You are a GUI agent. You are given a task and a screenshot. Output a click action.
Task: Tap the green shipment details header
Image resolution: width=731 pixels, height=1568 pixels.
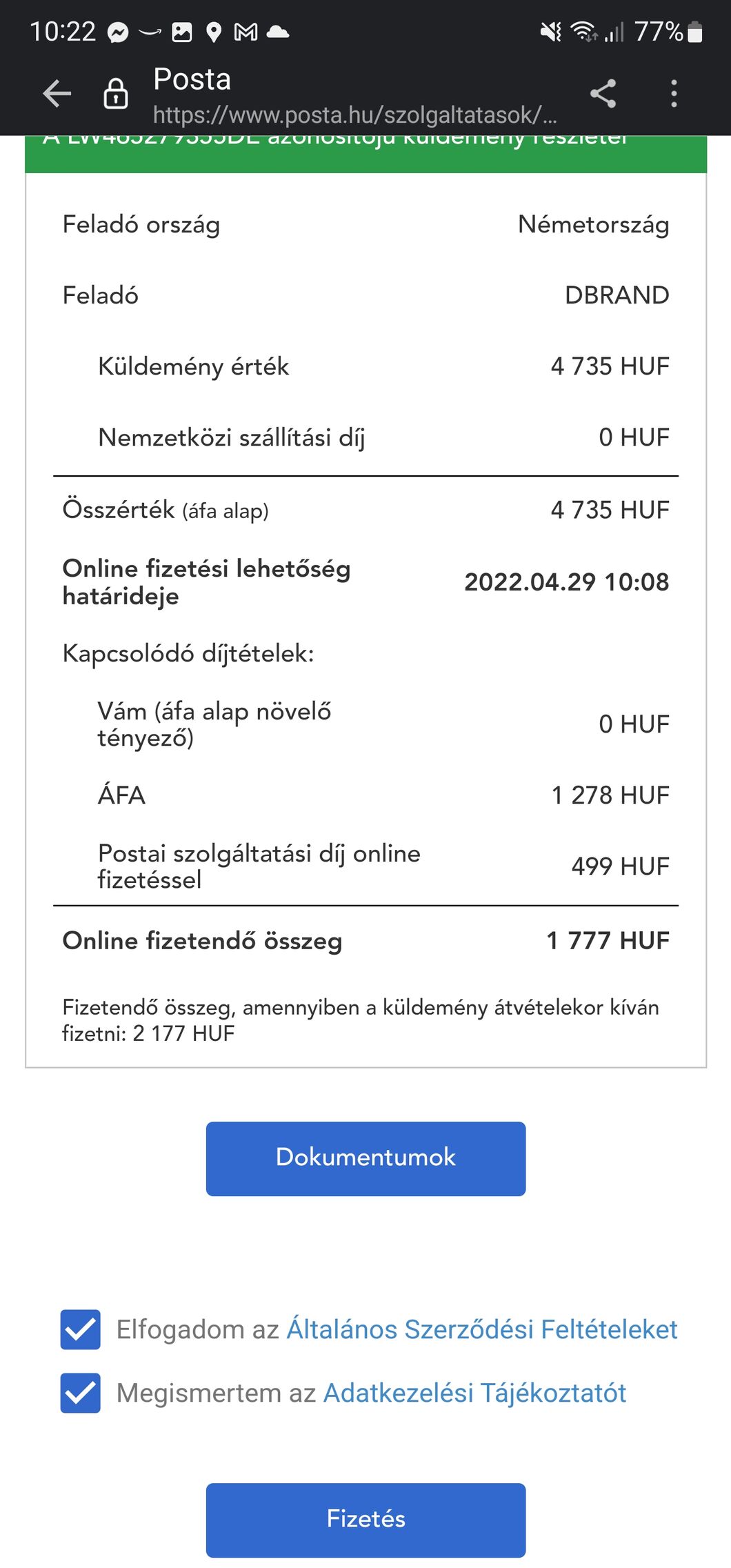tap(365, 153)
